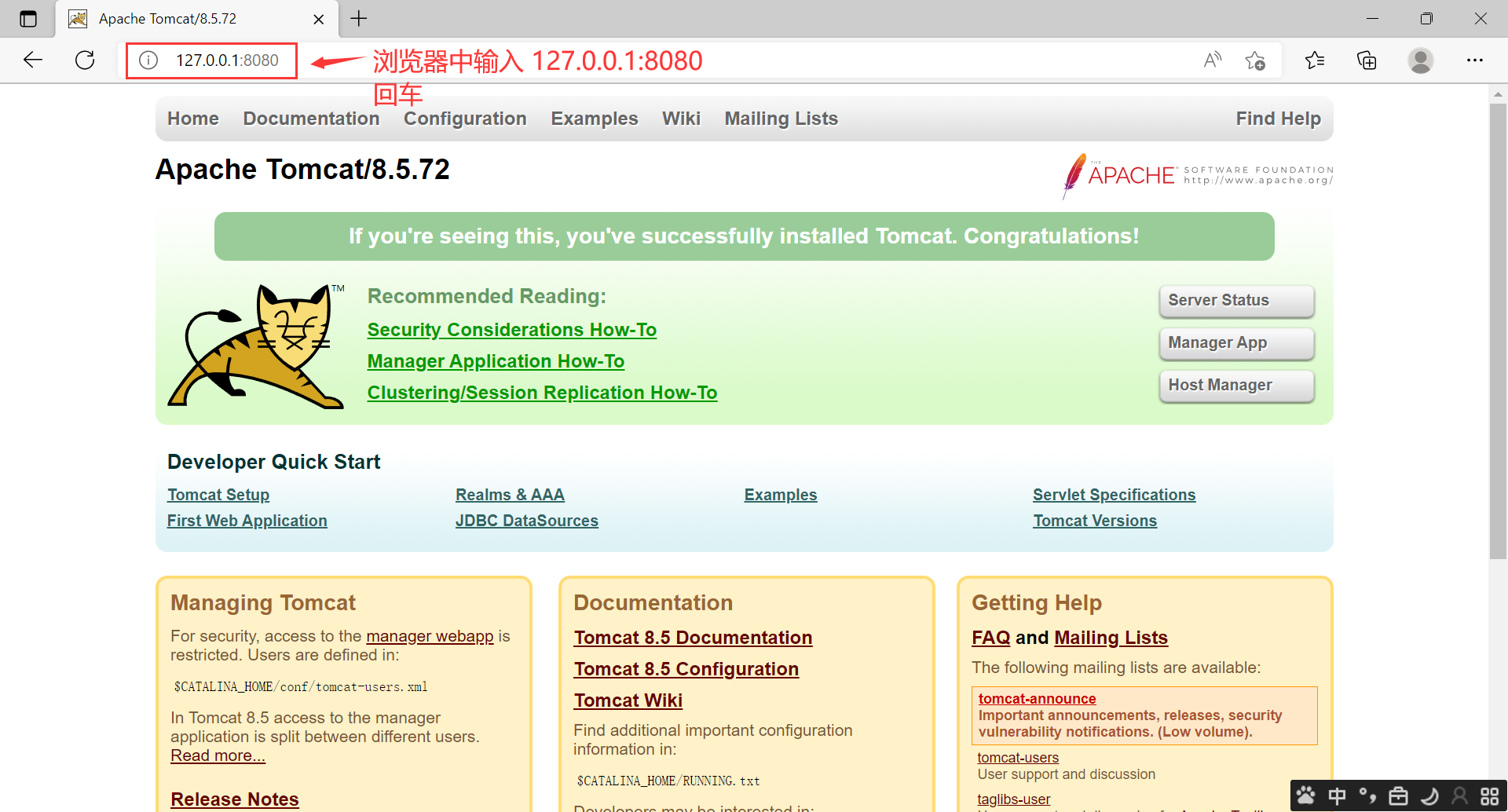Open the browser profile avatar

[1420, 60]
